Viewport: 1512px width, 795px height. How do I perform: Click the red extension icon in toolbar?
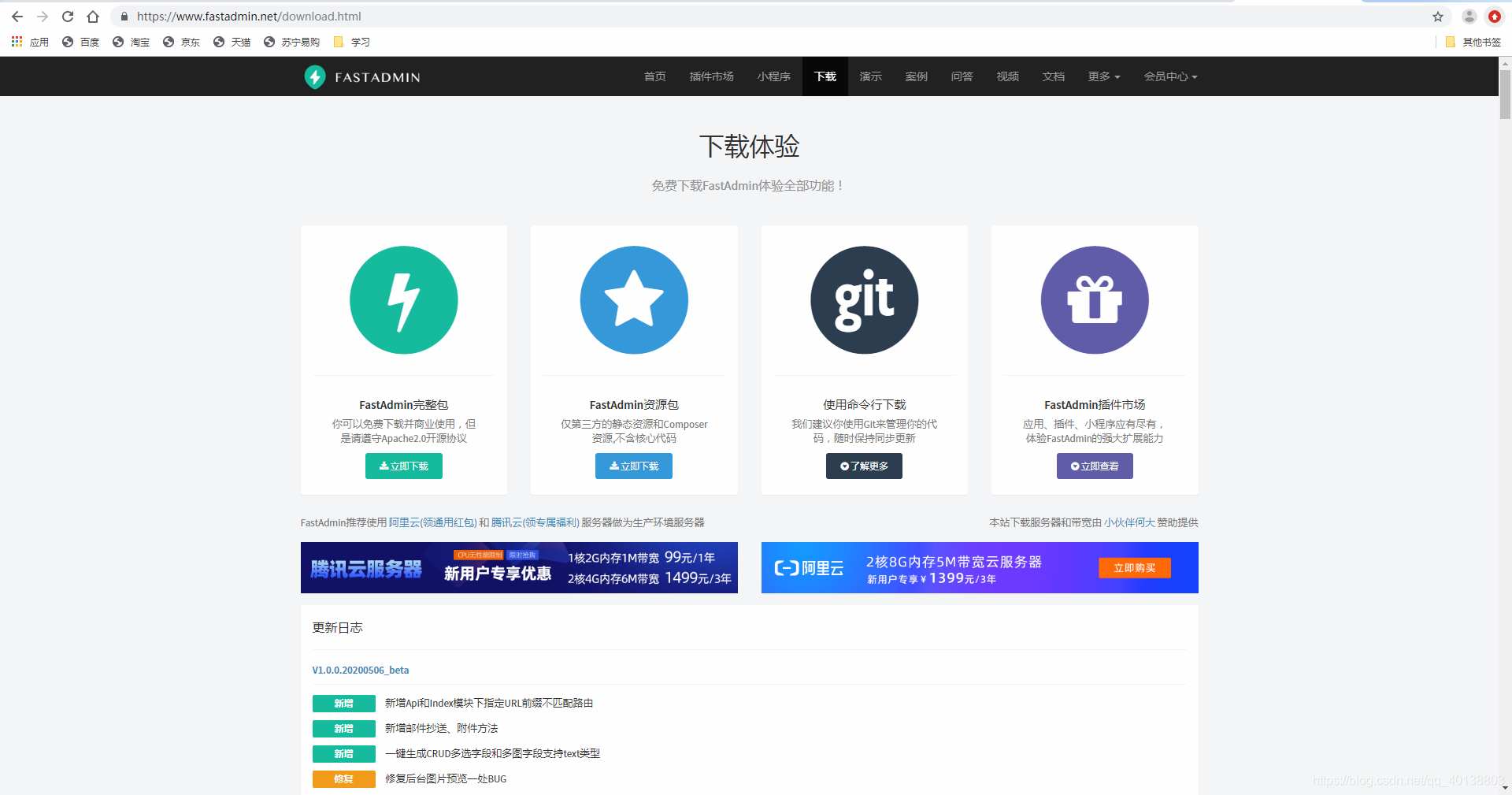(x=1495, y=17)
